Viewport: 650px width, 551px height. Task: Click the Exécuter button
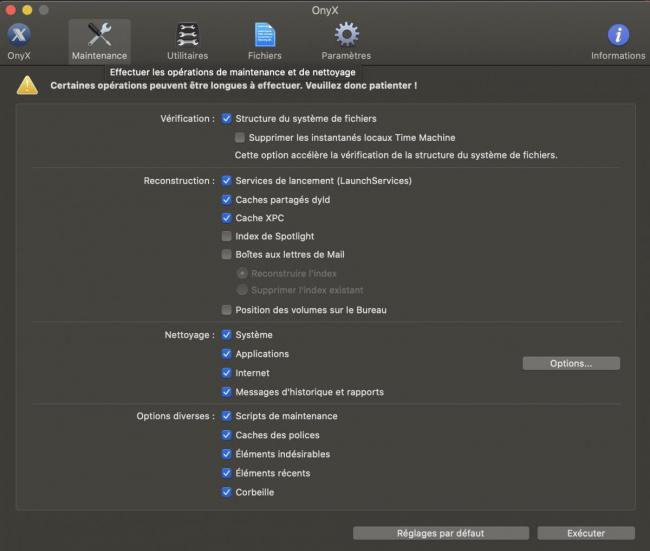[x=585, y=533]
